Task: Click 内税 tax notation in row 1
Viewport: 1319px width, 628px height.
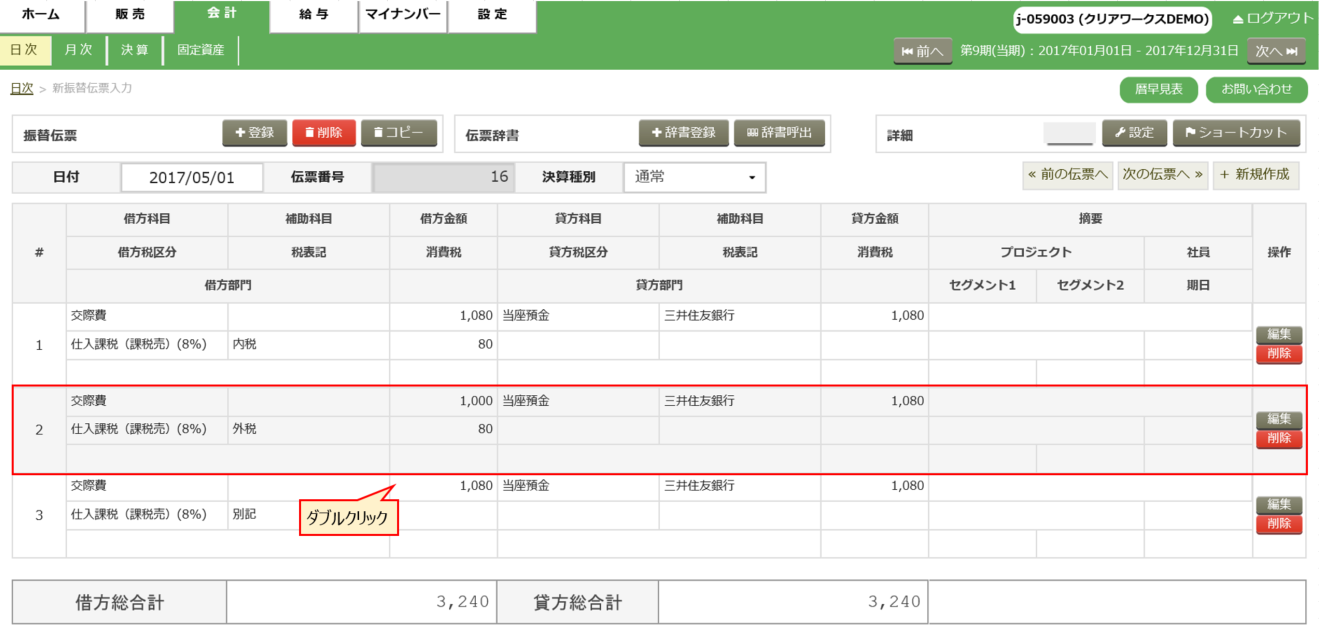Action: [x=245, y=344]
